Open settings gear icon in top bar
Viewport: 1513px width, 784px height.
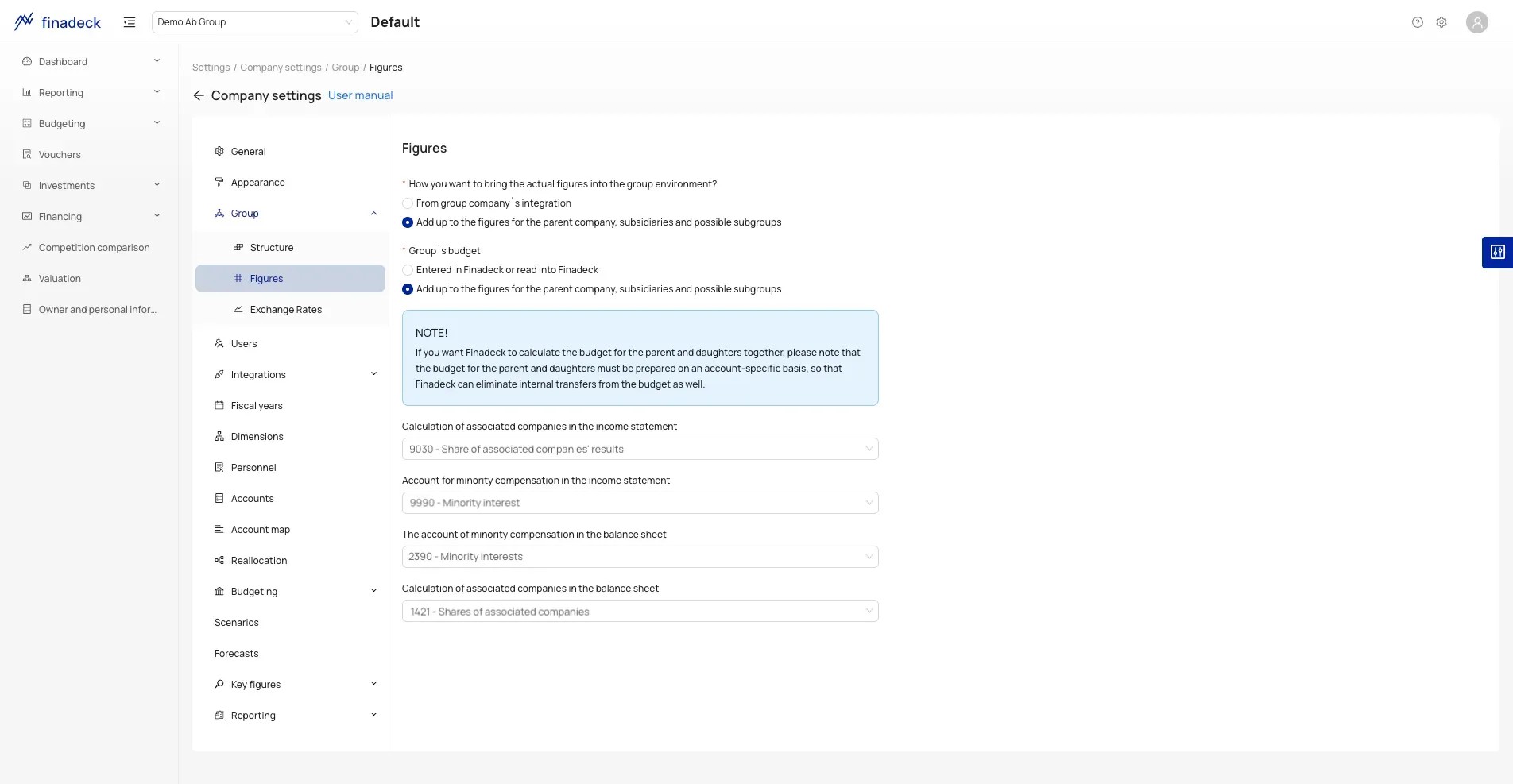click(x=1441, y=22)
